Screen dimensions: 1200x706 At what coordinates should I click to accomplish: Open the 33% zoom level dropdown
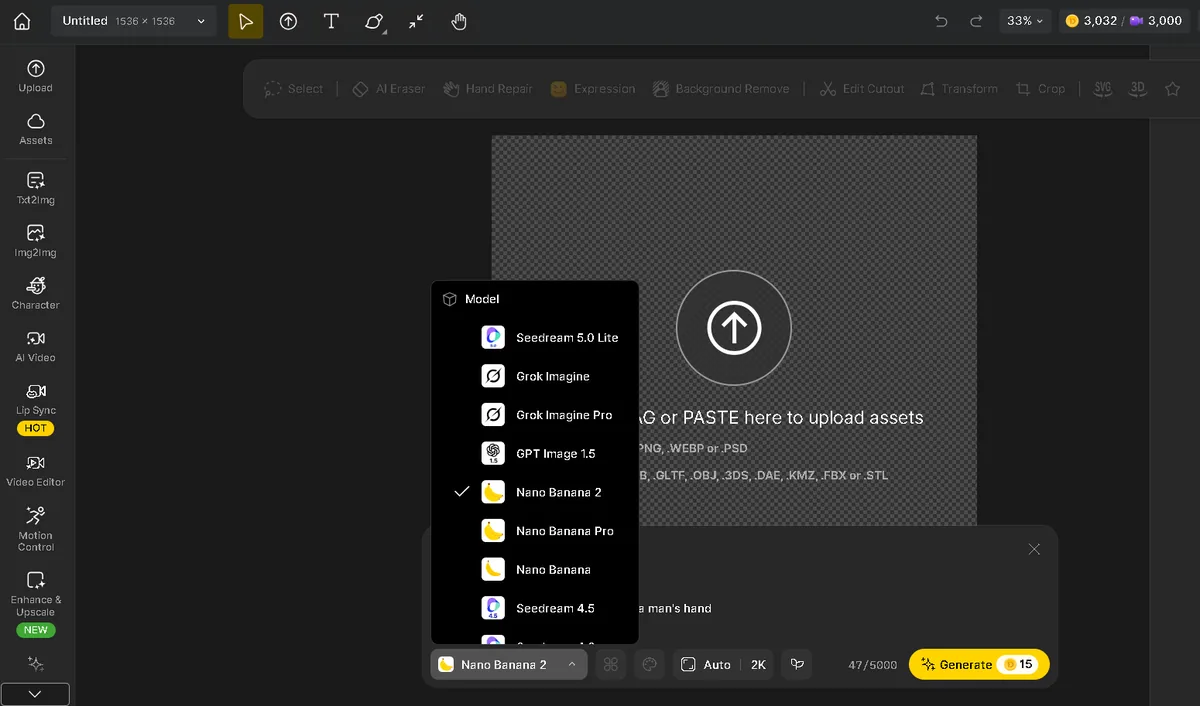coord(1025,21)
